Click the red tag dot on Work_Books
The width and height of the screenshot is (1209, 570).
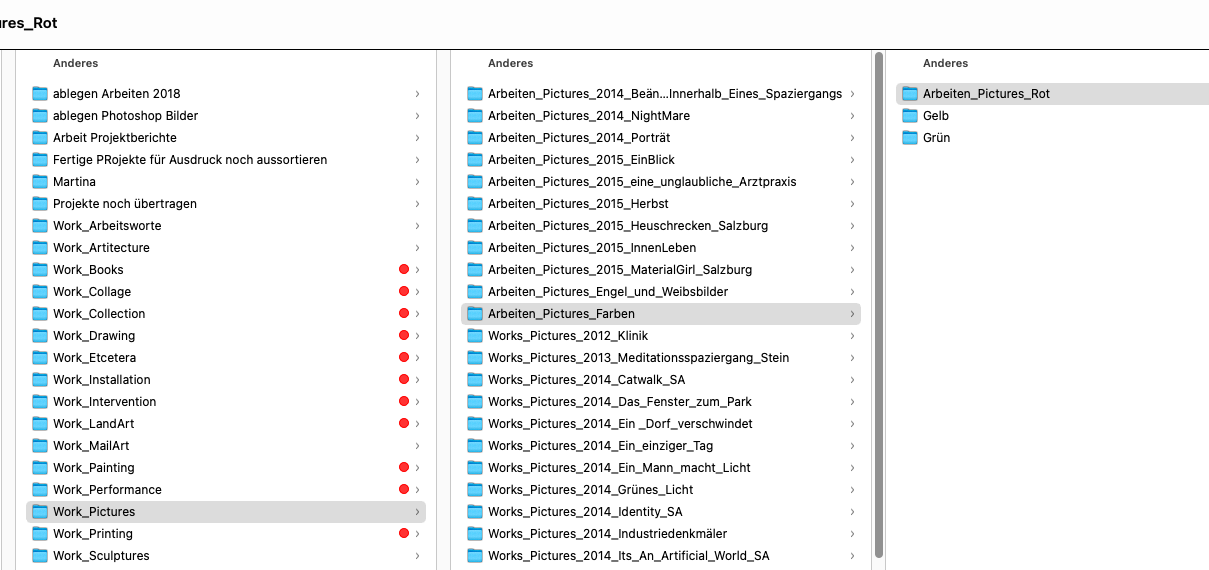click(404, 270)
